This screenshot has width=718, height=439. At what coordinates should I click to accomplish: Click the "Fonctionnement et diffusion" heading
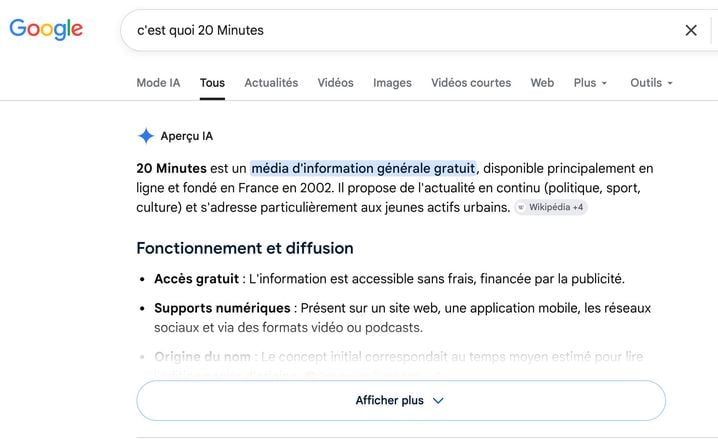[245, 248]
